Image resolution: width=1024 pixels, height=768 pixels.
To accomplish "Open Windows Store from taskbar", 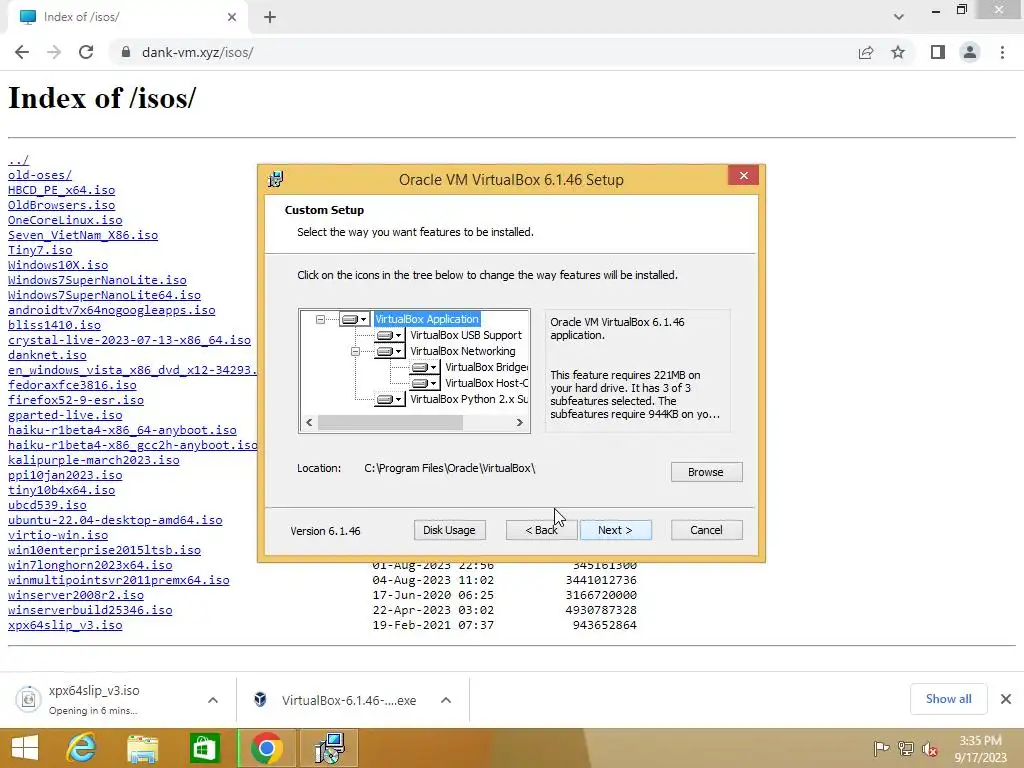I will tap(204, 748).
